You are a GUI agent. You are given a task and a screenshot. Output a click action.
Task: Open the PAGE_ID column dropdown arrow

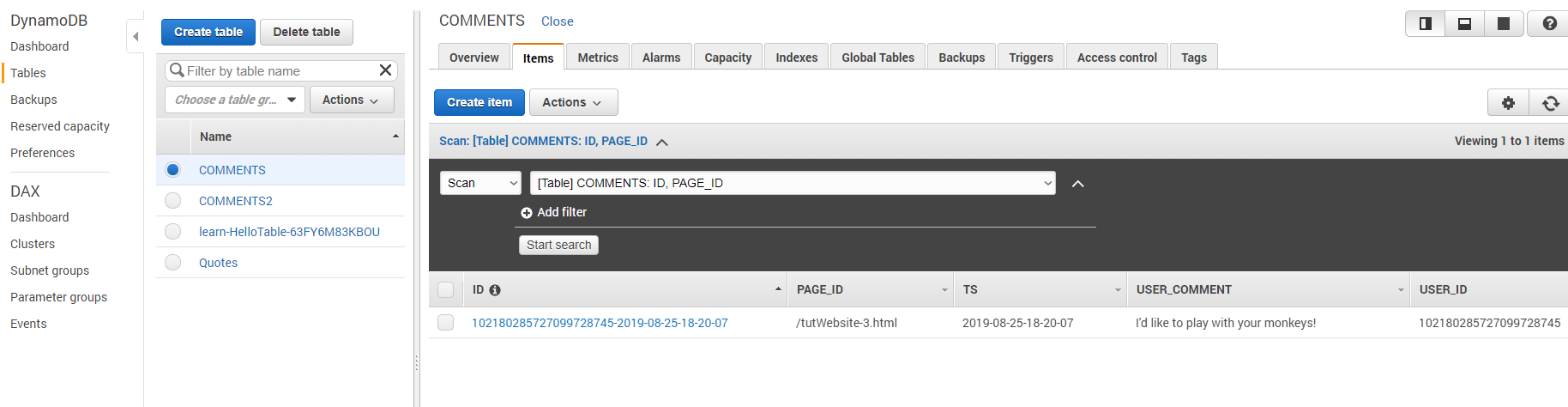click(x=944, y=290)
